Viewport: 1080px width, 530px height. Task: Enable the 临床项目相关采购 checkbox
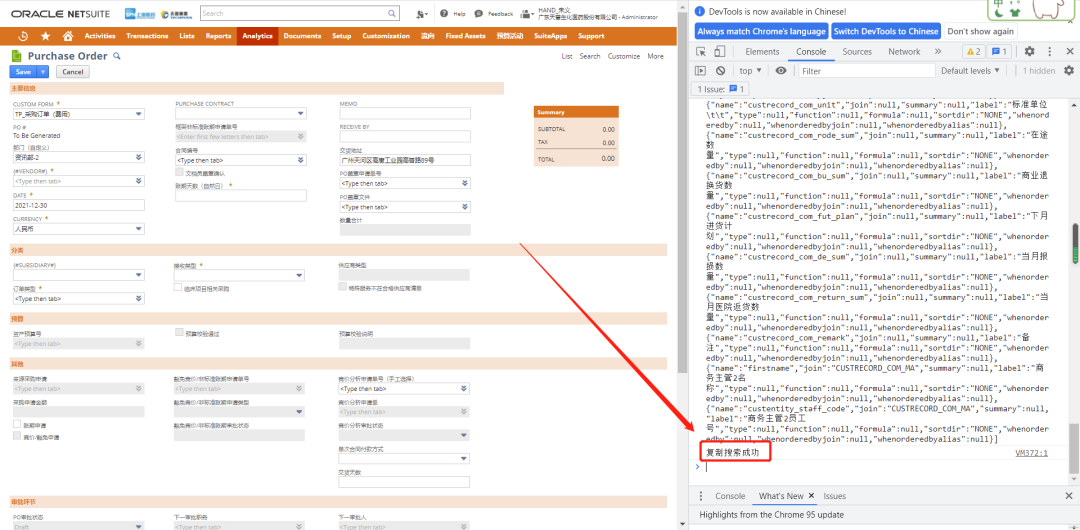tap(178, 287)
